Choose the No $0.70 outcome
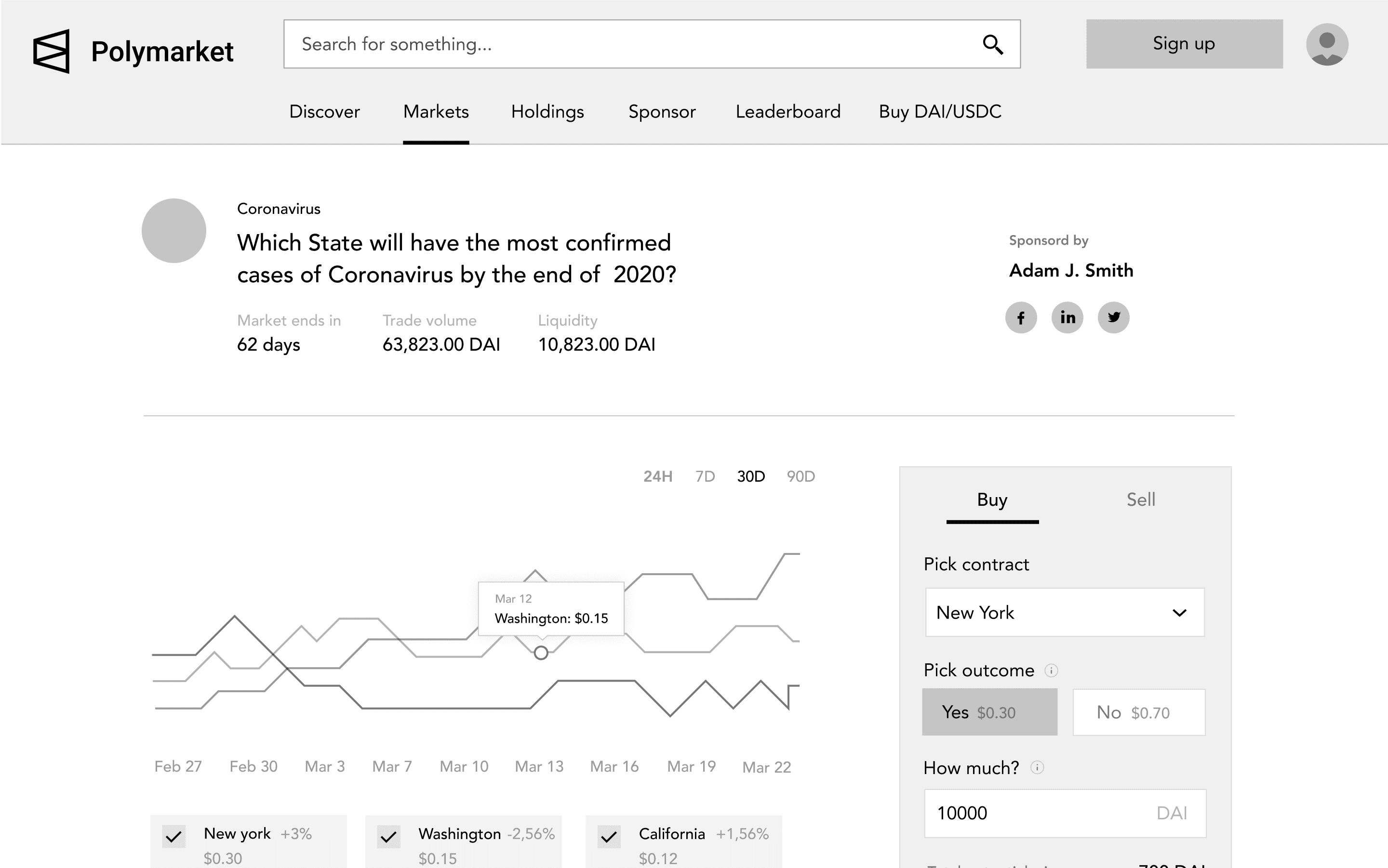 (1138, 712)
